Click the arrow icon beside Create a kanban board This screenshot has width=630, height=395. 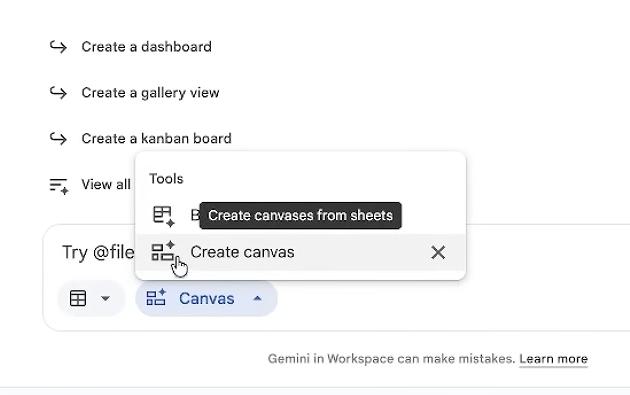58,139
